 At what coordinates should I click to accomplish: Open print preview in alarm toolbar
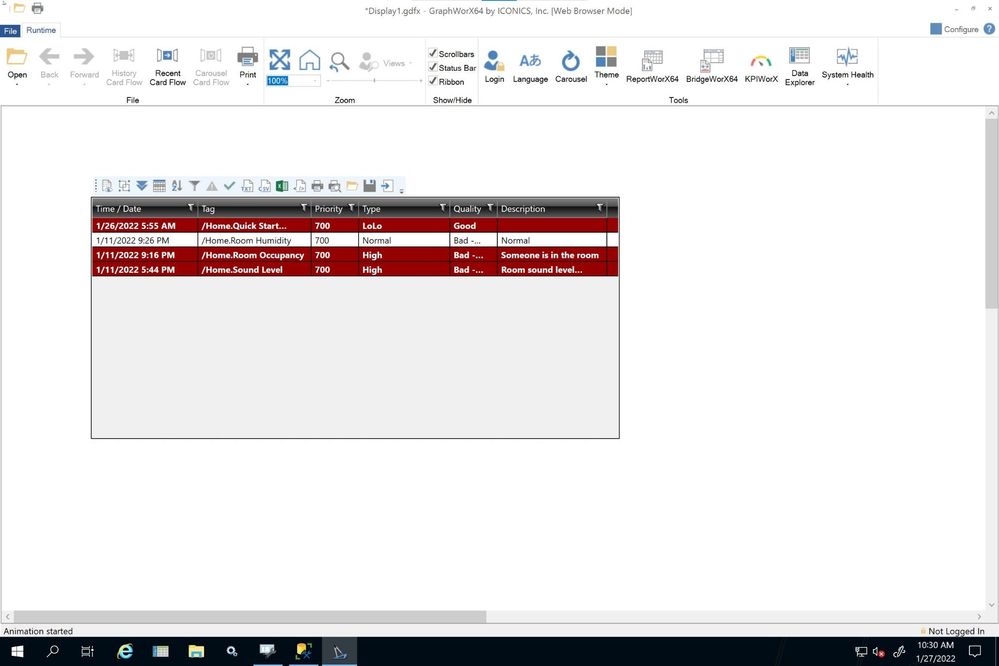point(334,186)
